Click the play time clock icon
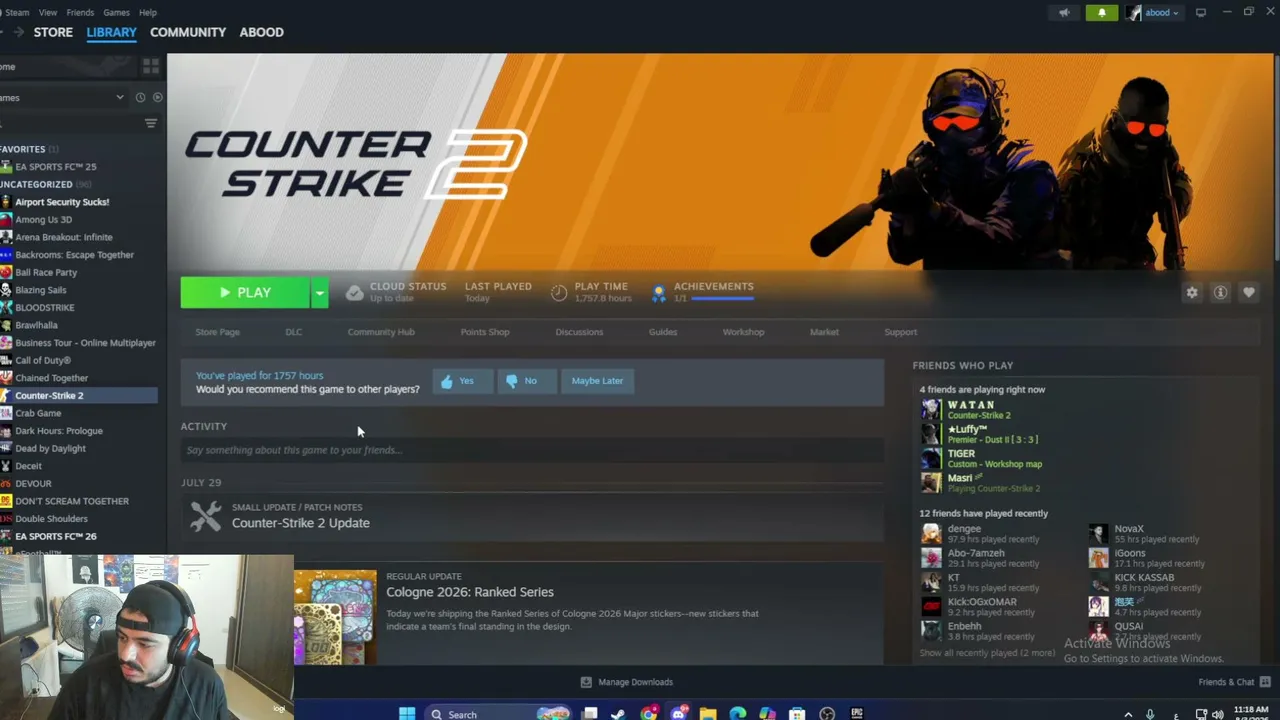 point(559,293)
